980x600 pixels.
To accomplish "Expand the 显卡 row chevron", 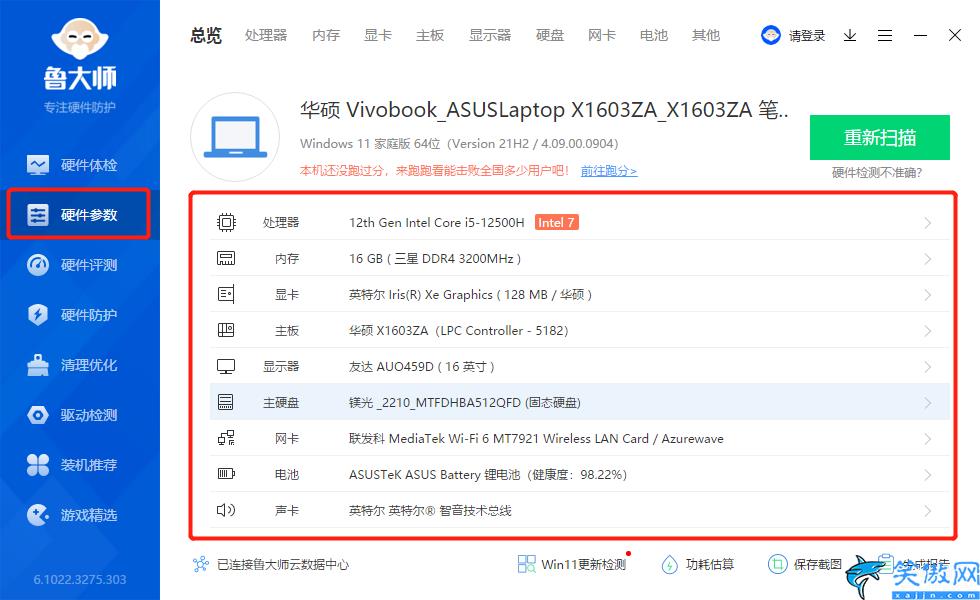I will tap(928, 295).
